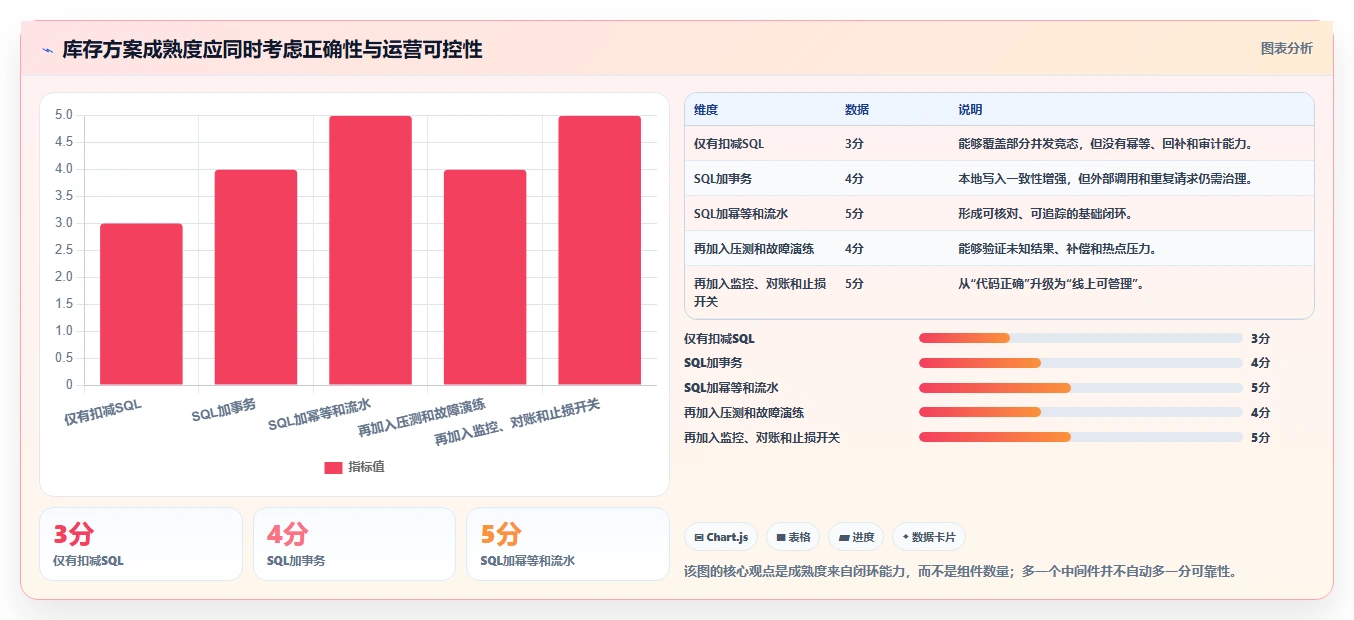Image resolution: width=1354 pixels, height=620 pixels.
Task: Click the title 库存方案成熟度应同时考虑正确性与运营可控性
Action: (x=272, y=50)
